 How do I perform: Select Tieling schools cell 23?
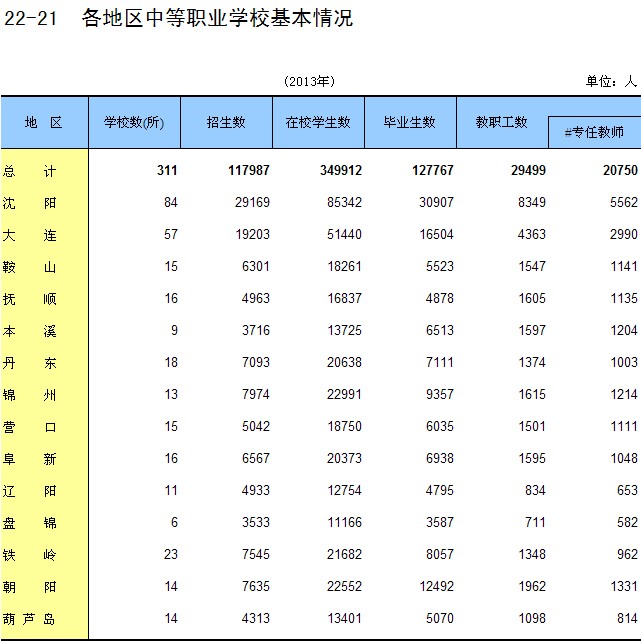tap(171, 554)
